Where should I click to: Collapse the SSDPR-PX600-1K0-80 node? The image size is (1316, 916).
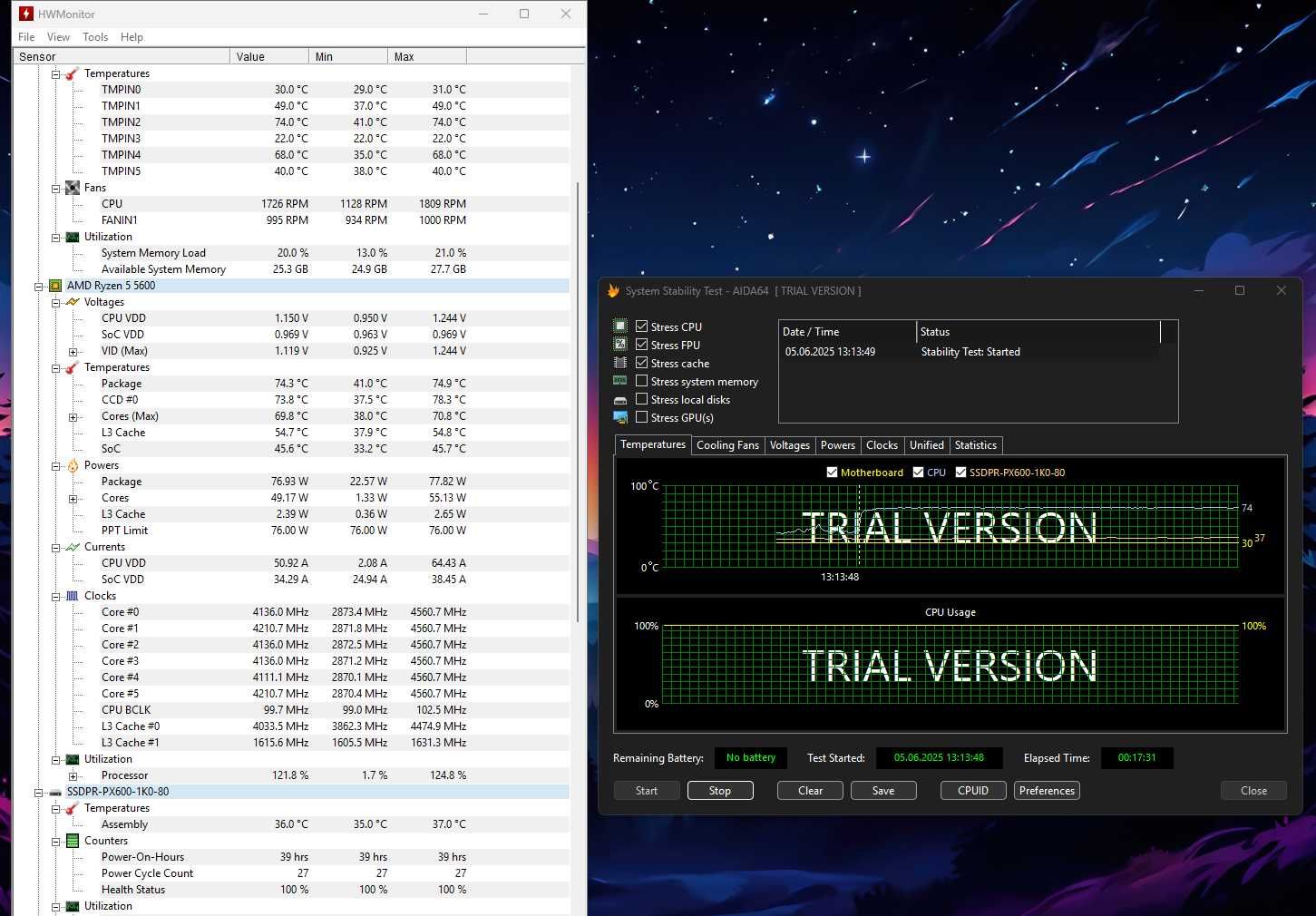(x=39, y=792)
